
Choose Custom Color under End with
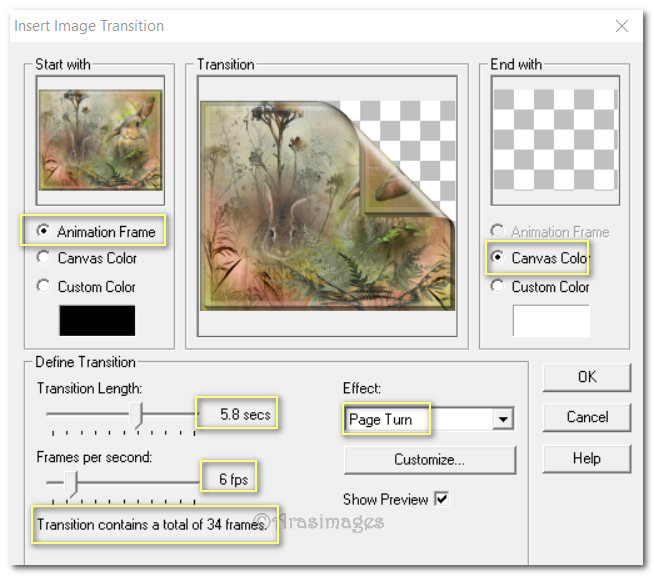[498, 286]
